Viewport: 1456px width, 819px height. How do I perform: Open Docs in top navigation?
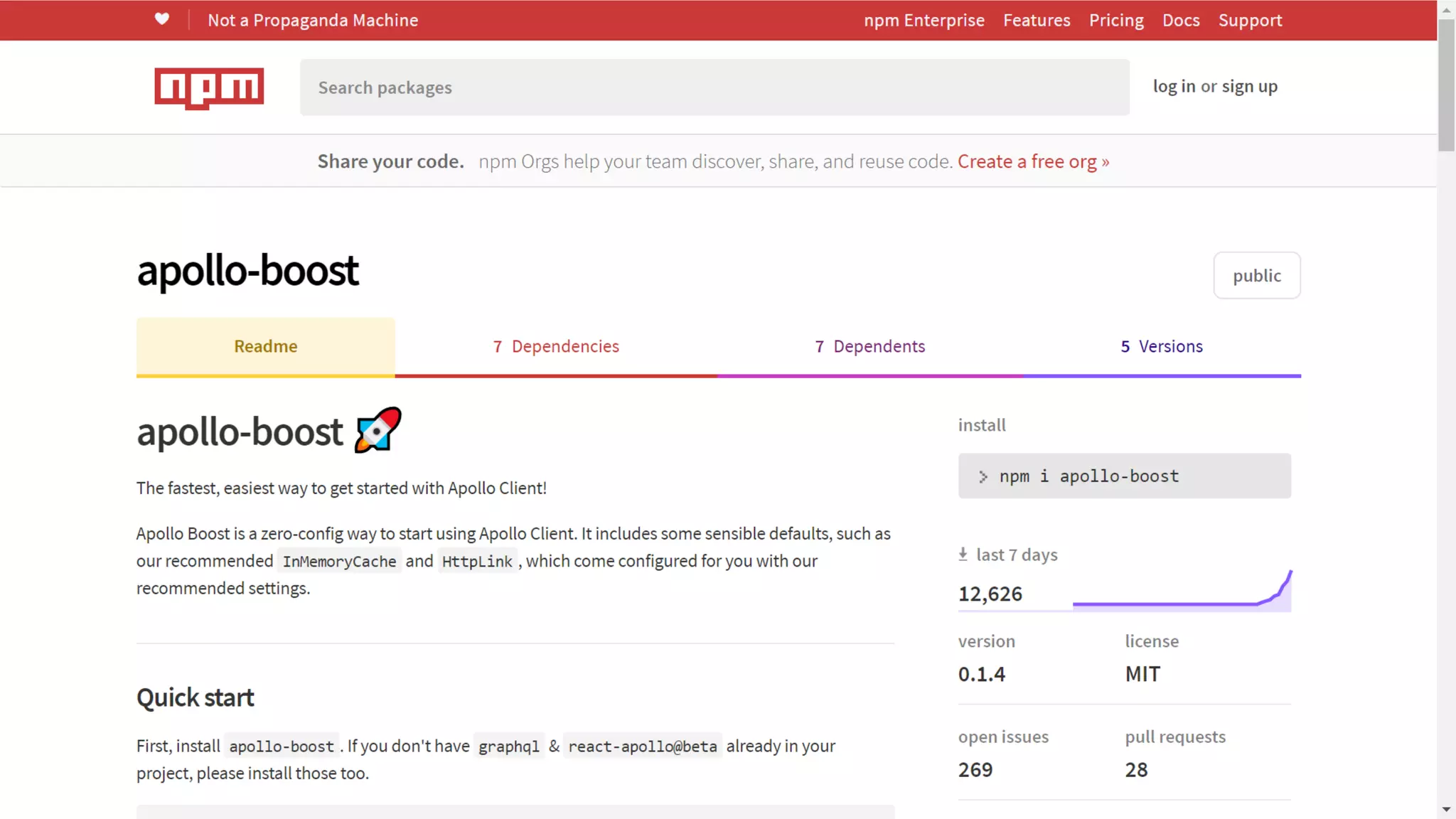pos(1181,20)
